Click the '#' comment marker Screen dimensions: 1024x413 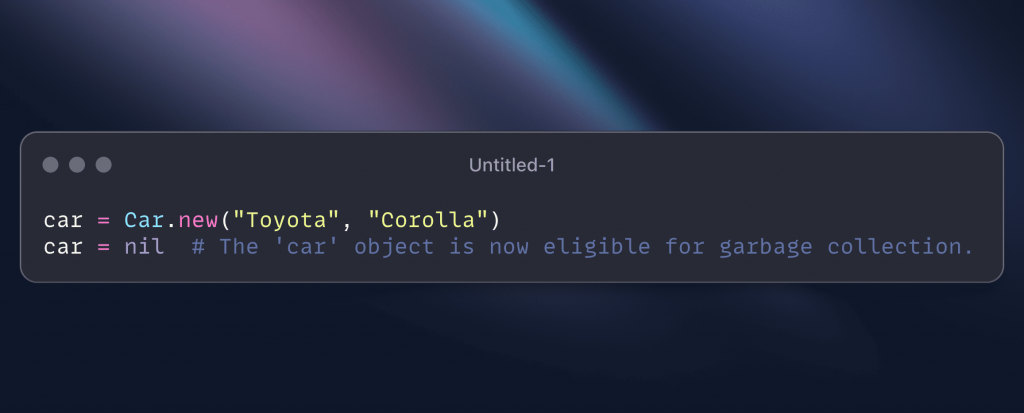(x=199, y=247)
